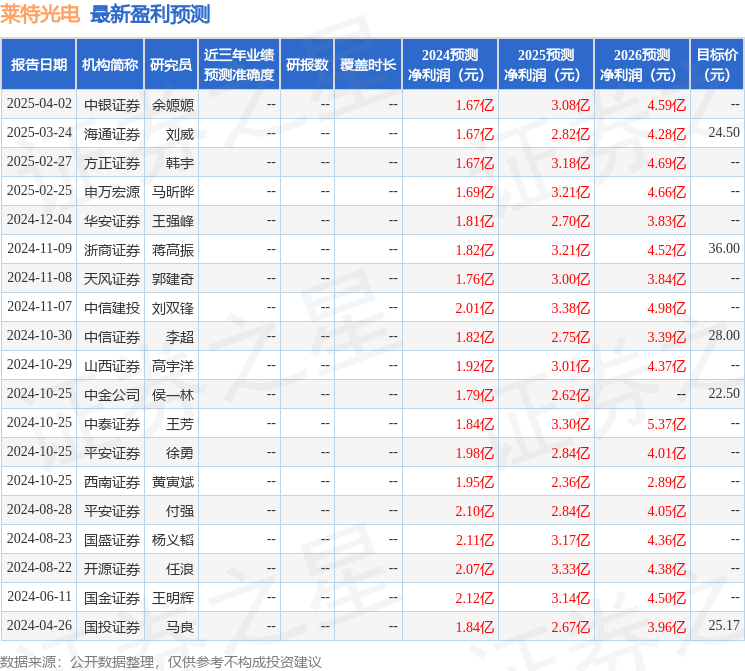This screenshot has height=671, width=745.
Task: Select date cell 2024-04-26
Action: pyautogui.click(x=39, y=626)
